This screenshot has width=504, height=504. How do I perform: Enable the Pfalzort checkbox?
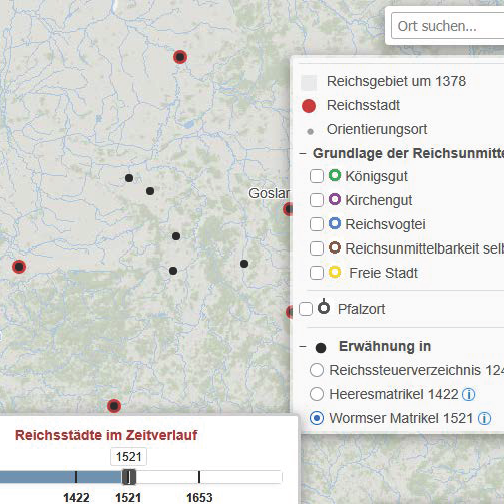(306, 309)
